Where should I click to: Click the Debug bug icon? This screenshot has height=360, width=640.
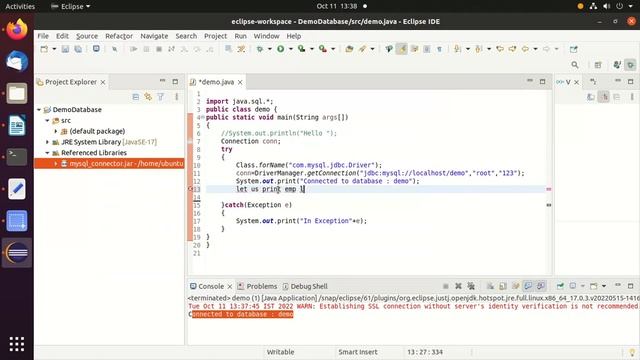point(260,49)
